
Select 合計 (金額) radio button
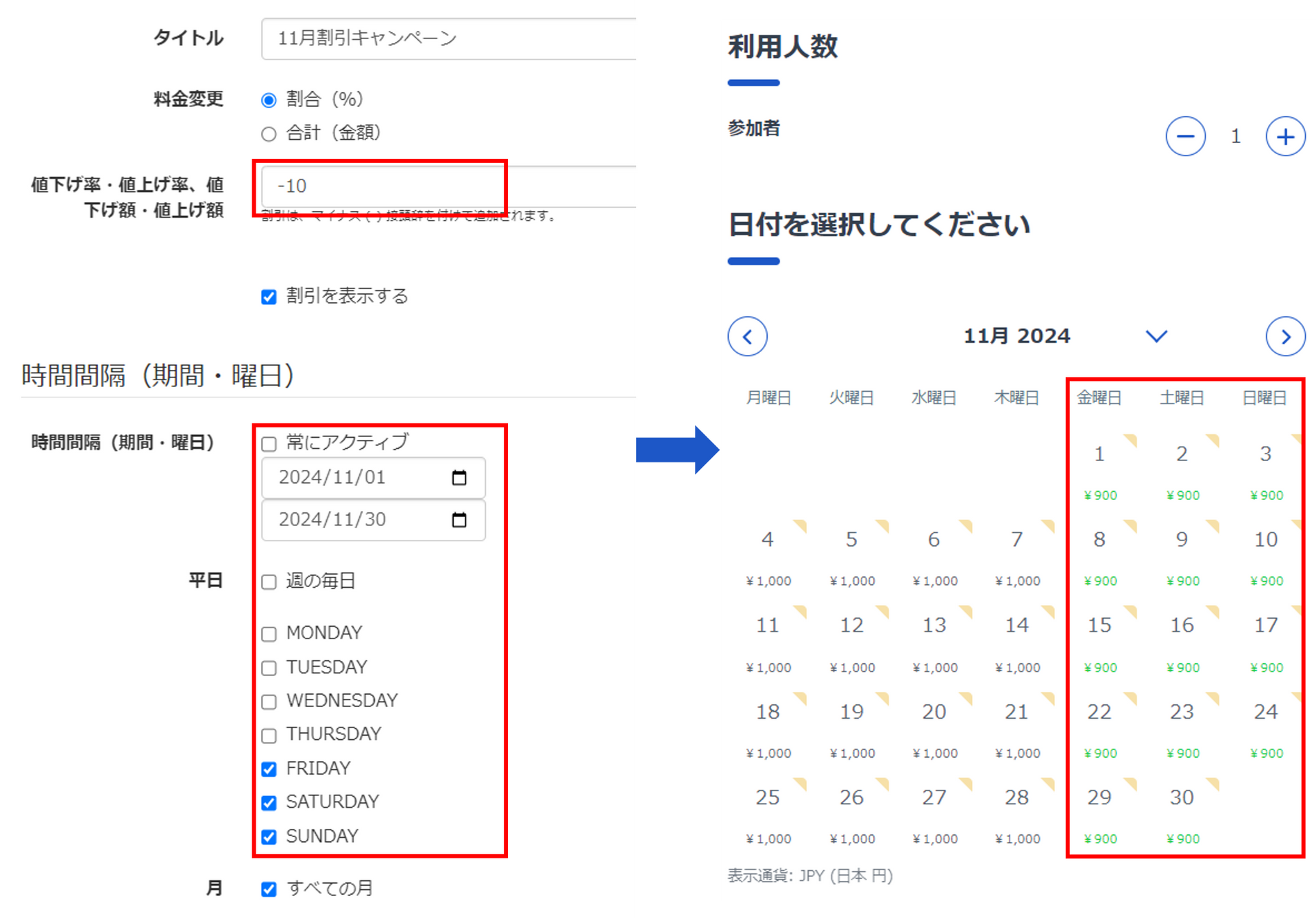[x=269, y=134]
